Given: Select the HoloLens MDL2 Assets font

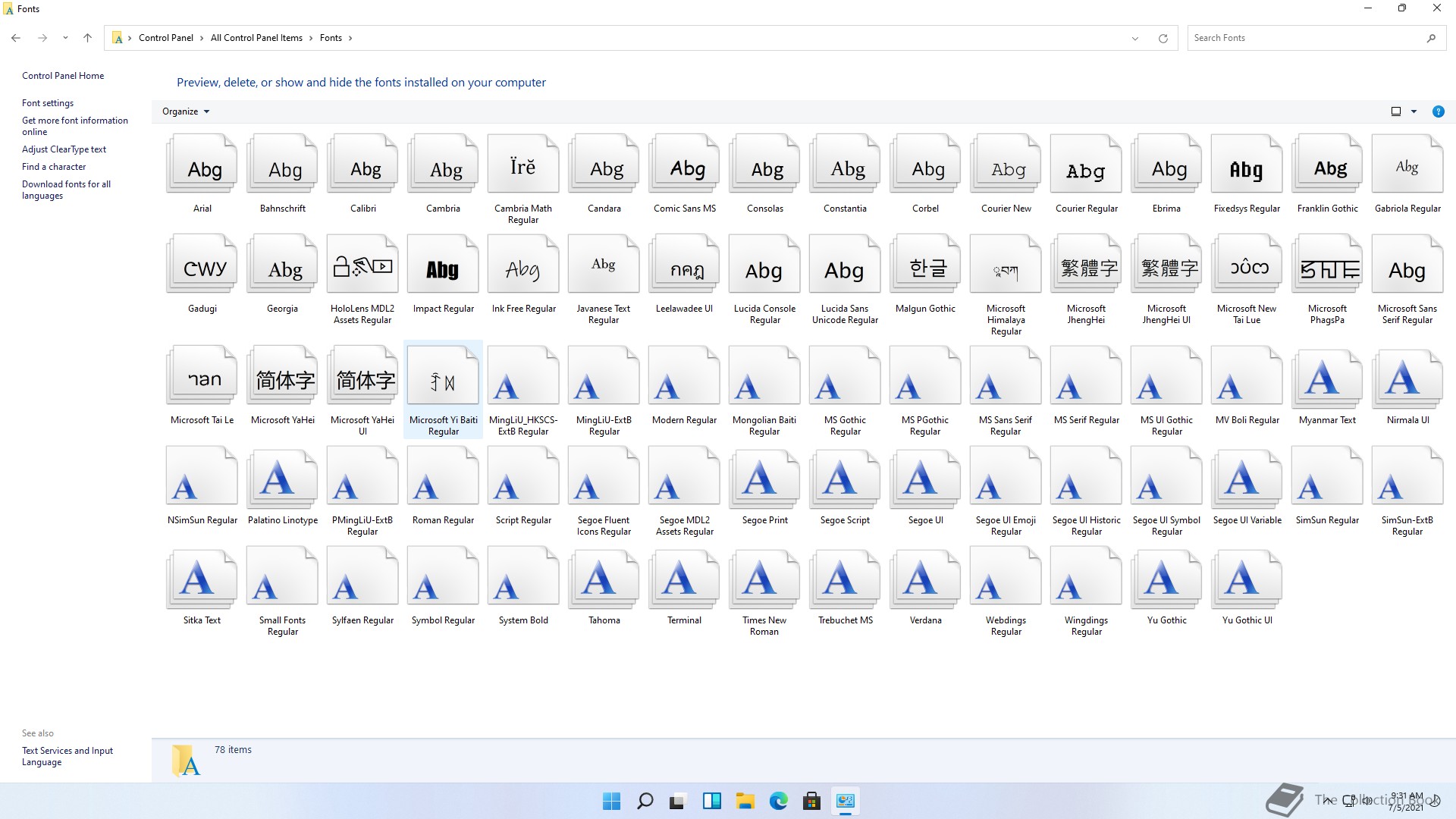Looking at the screenshot, I should pyautogui.click(x=362, y=265).
